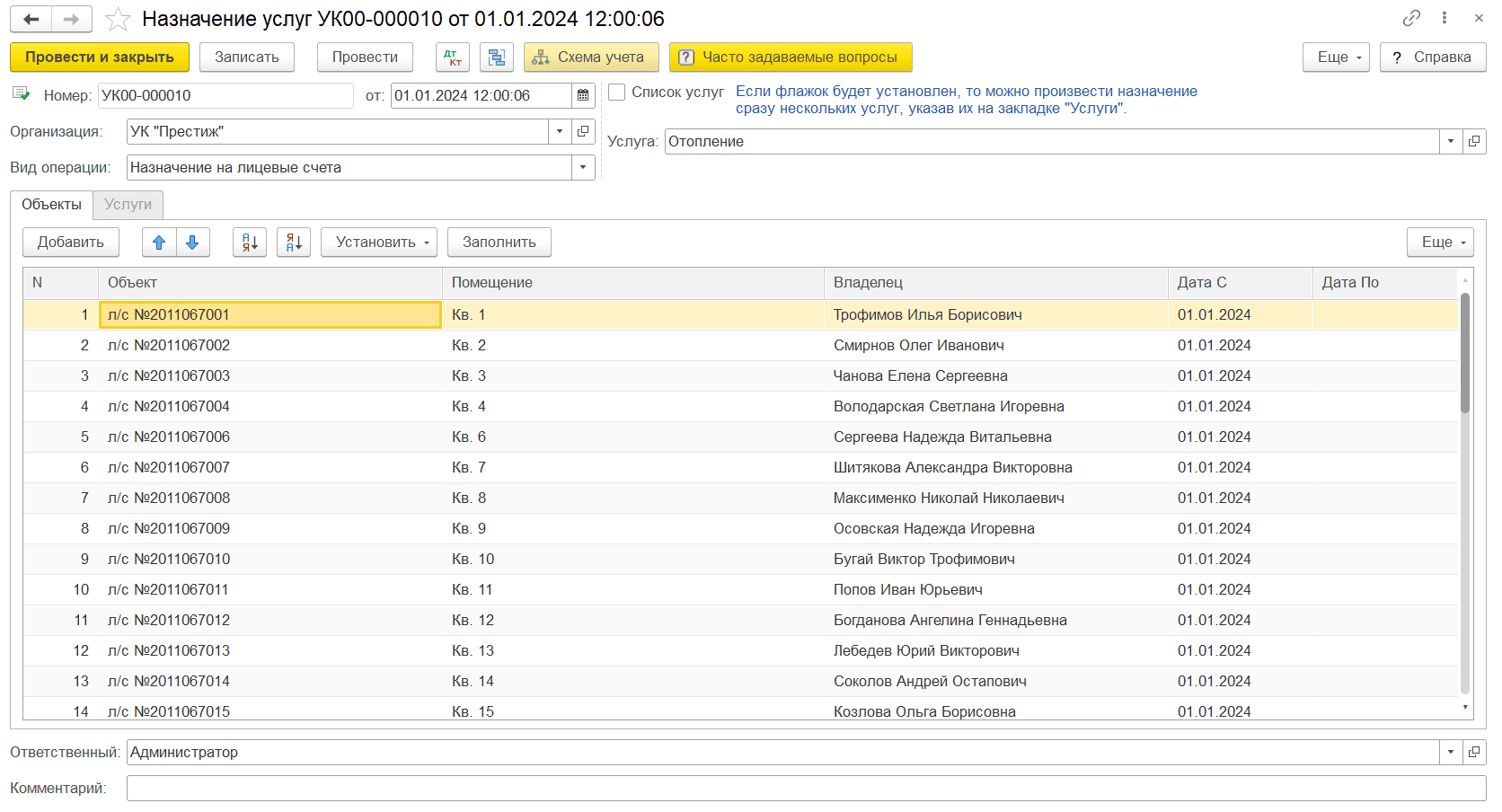Move row up with blue arrow
This screenshot has height=812, width=1502.
pos(159,243)
